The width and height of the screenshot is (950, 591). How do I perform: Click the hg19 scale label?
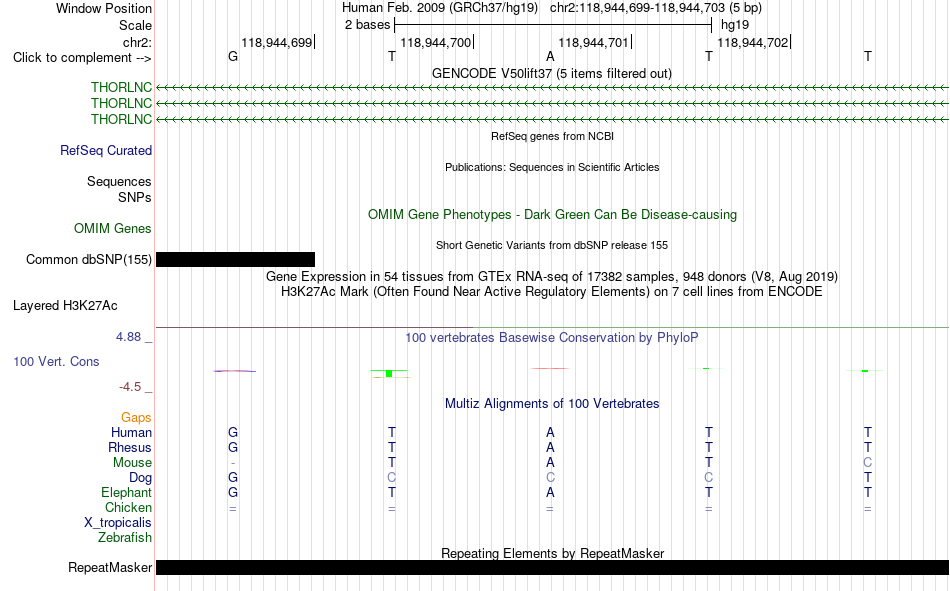(735, 25)
